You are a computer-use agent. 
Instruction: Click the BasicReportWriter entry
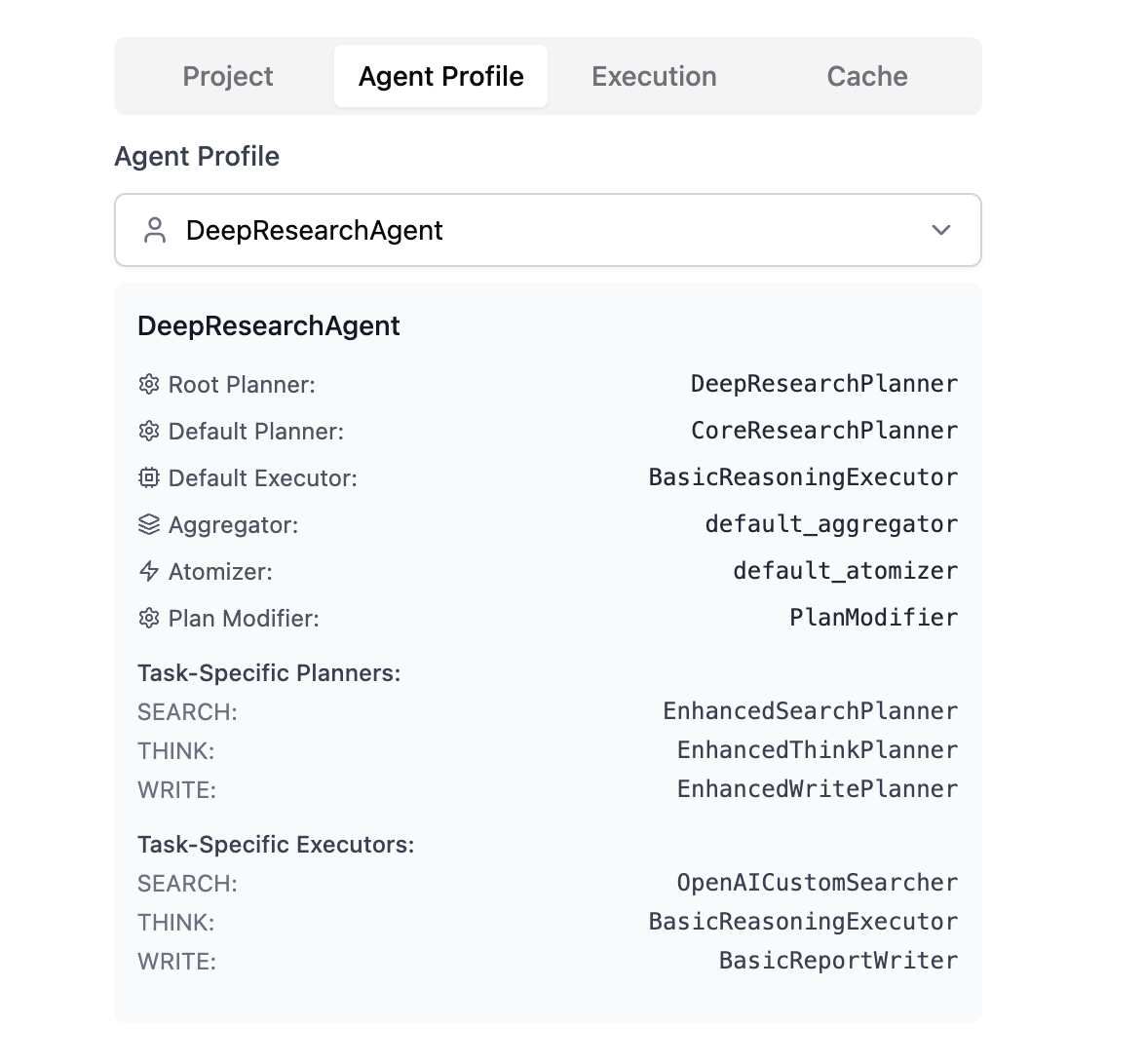click(x=838, y=961)
